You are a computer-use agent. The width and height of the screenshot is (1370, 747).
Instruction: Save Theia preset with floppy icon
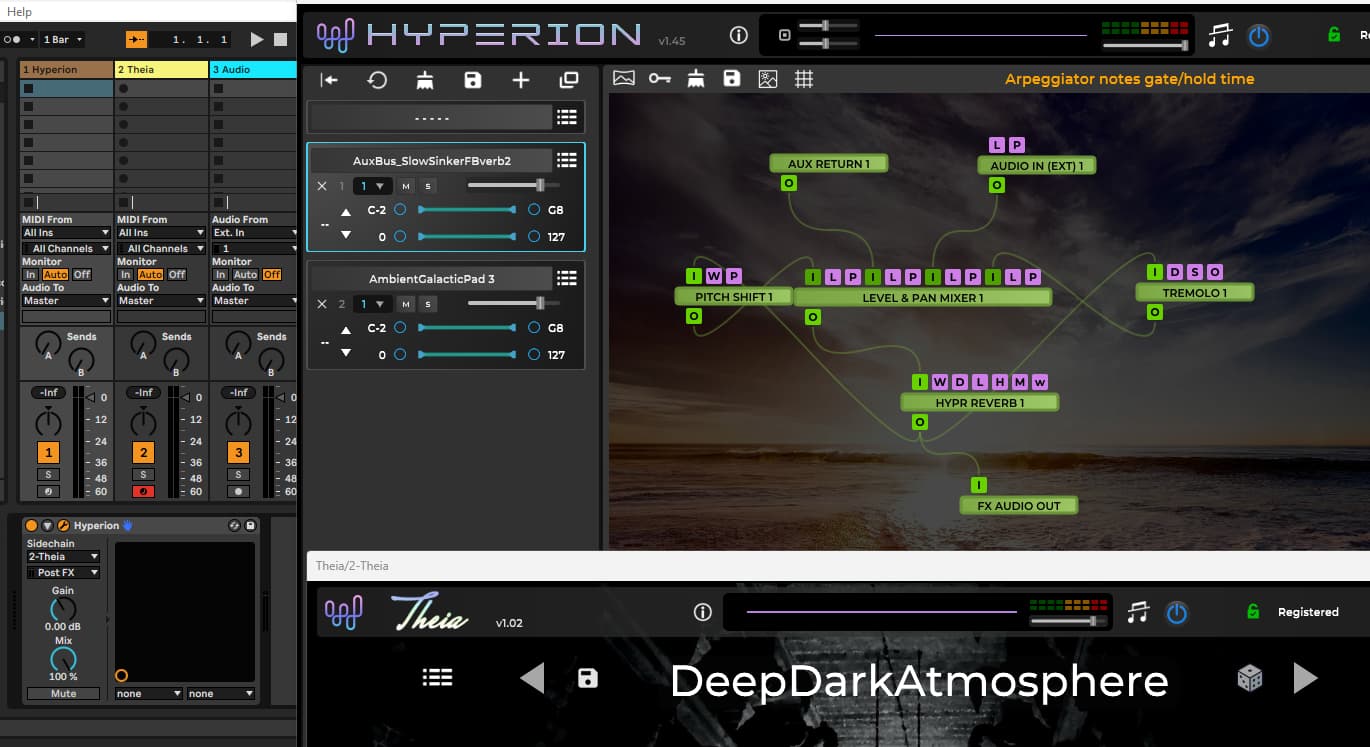(588, 679)
